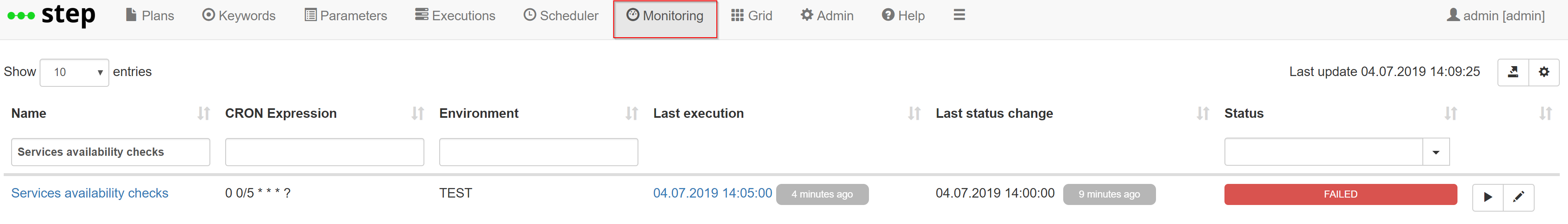This screenshot has width=1568, height=224.
Task: Open table settings via the gear icon
Action: 1544,72
